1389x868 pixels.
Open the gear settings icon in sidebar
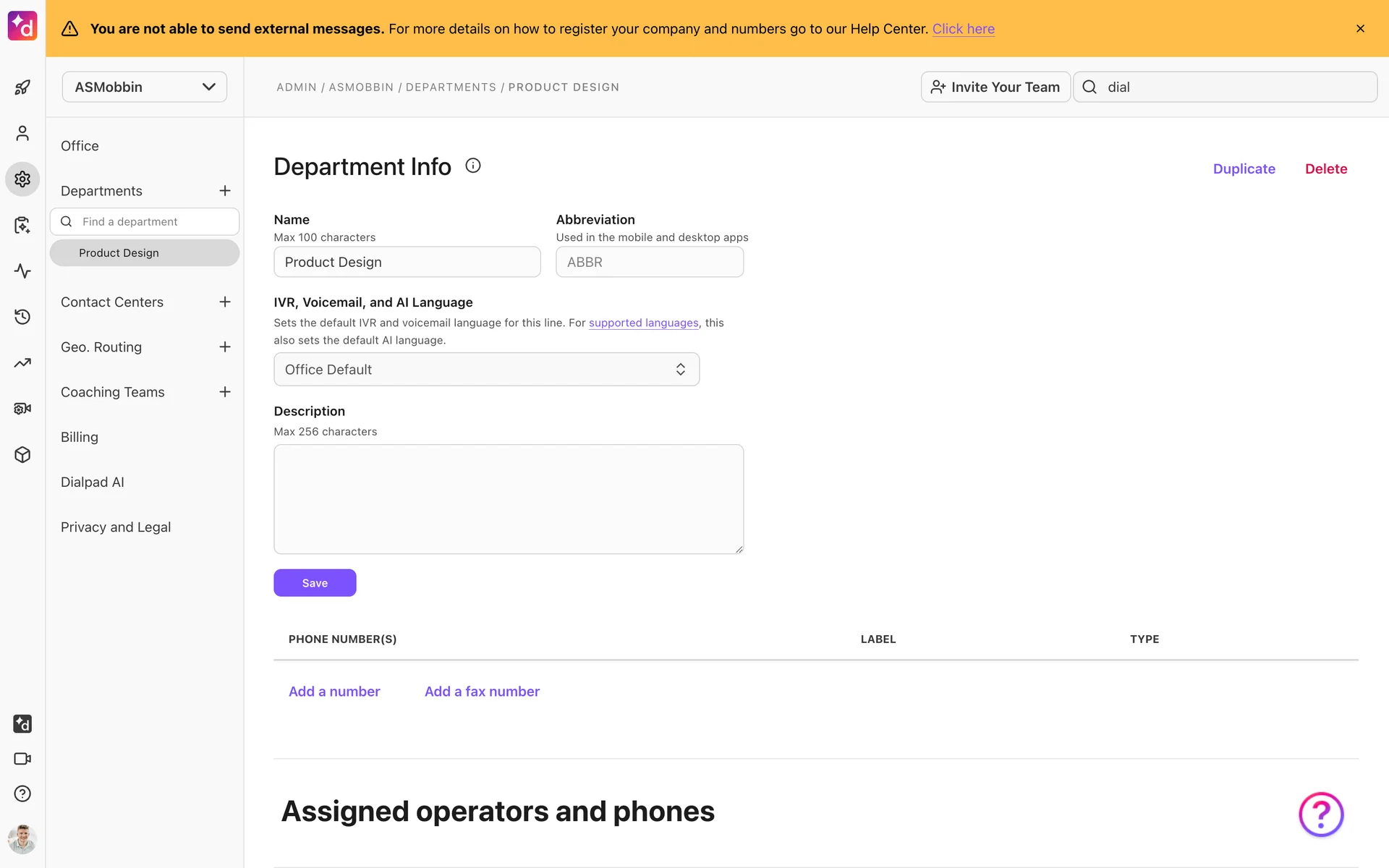pos(22,179)
